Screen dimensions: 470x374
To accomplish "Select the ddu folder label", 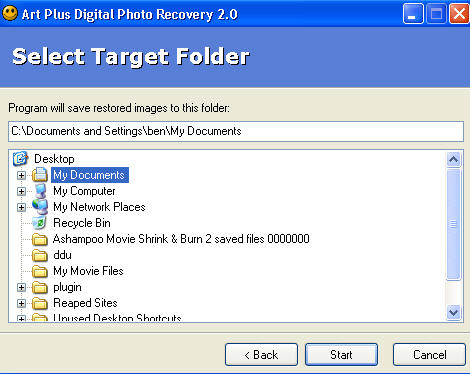I will coord(62,255).
